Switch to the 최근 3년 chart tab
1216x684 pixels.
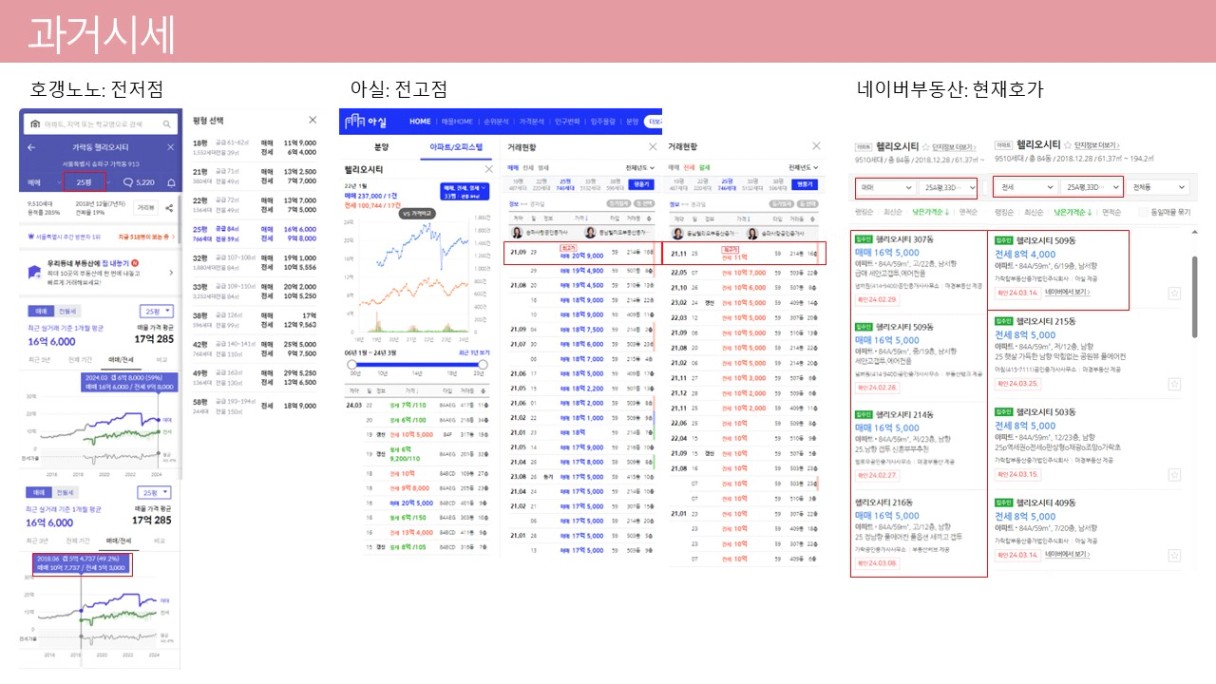point(39,358)
